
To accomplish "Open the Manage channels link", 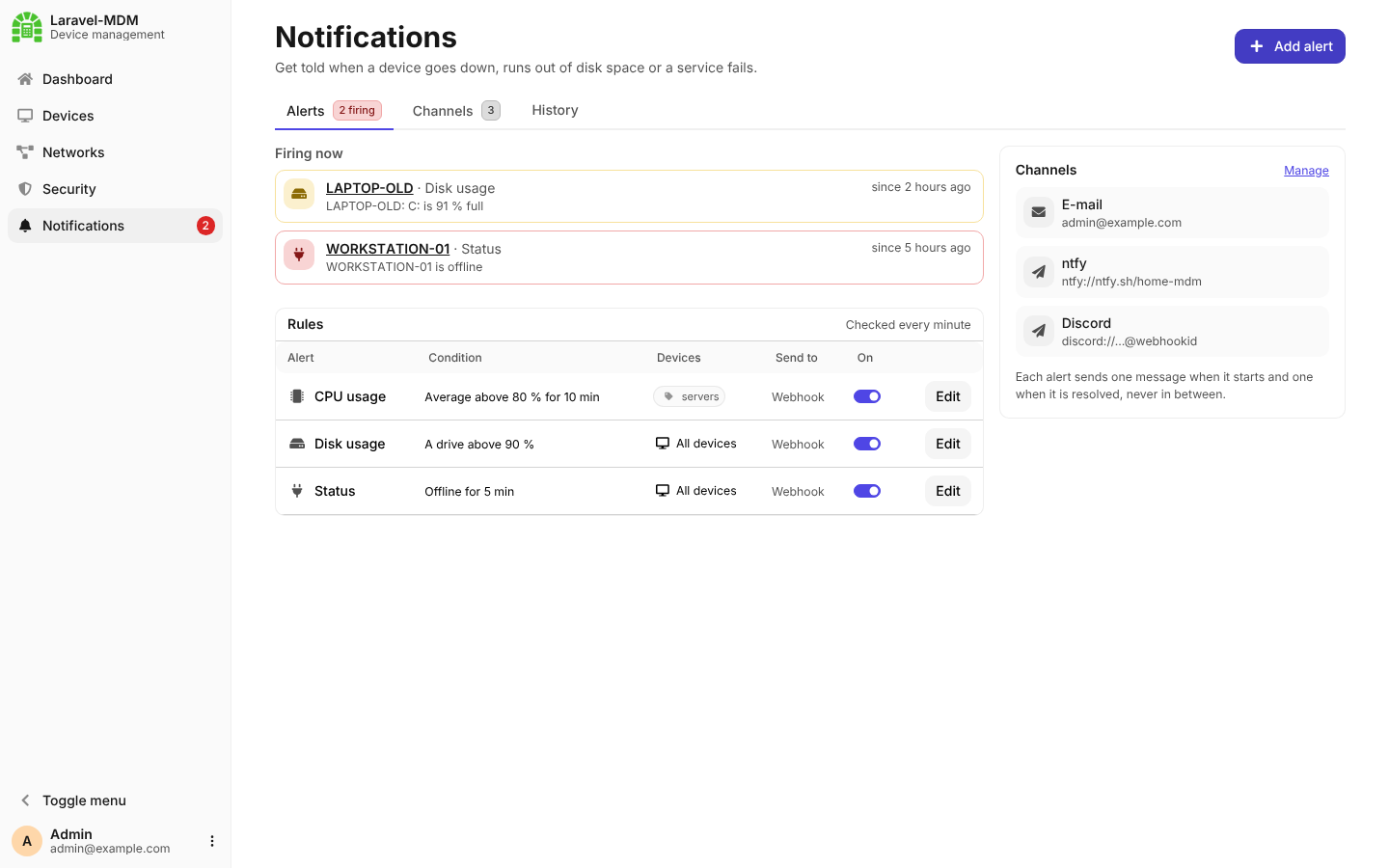I will (1306, 171).
